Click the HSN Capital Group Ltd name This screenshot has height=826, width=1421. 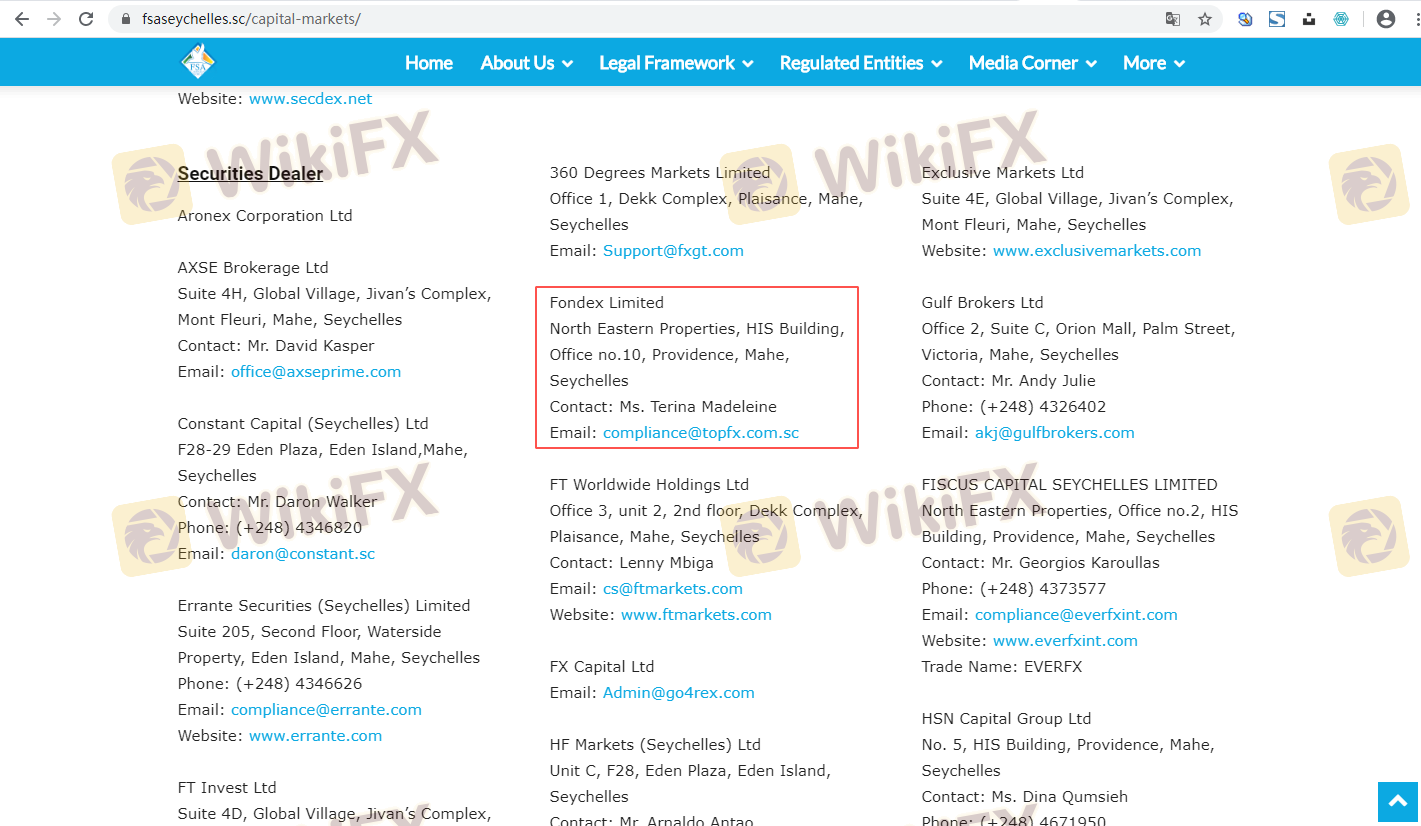click(1006, 719)
